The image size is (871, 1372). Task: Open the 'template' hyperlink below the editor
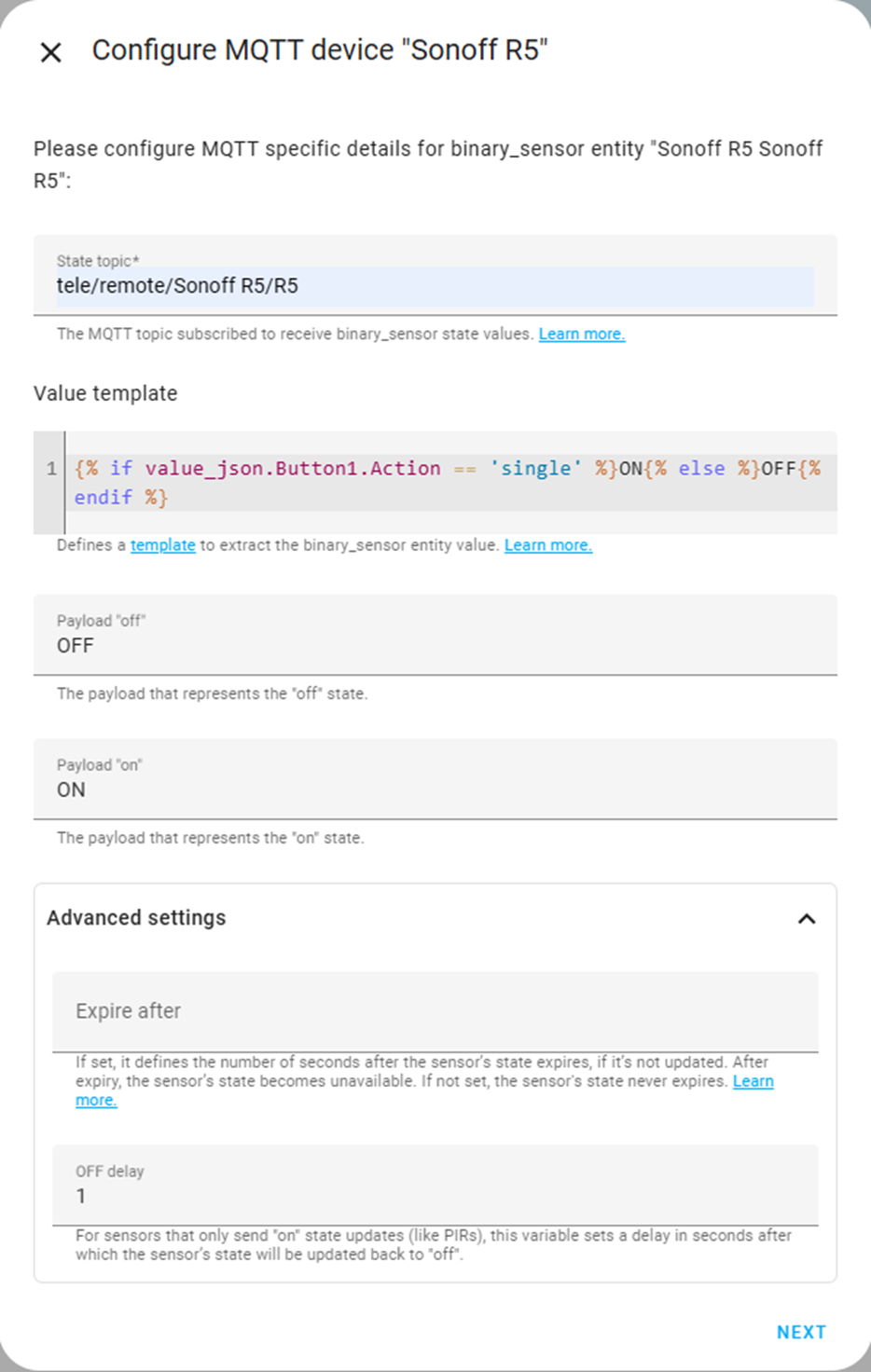[162, 545]
